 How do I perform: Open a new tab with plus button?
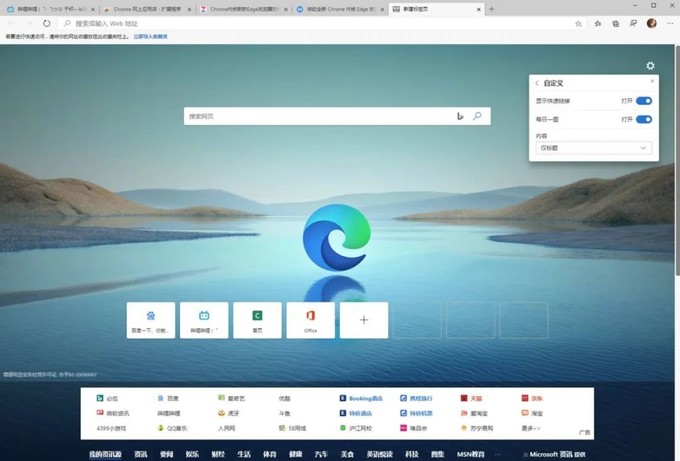click(491, 9)
